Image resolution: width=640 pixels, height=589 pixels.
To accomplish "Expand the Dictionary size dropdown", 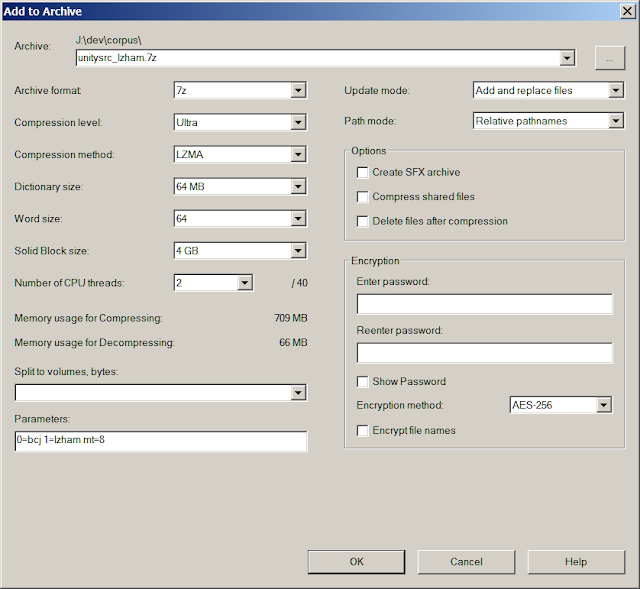I will tap(298, 187).
